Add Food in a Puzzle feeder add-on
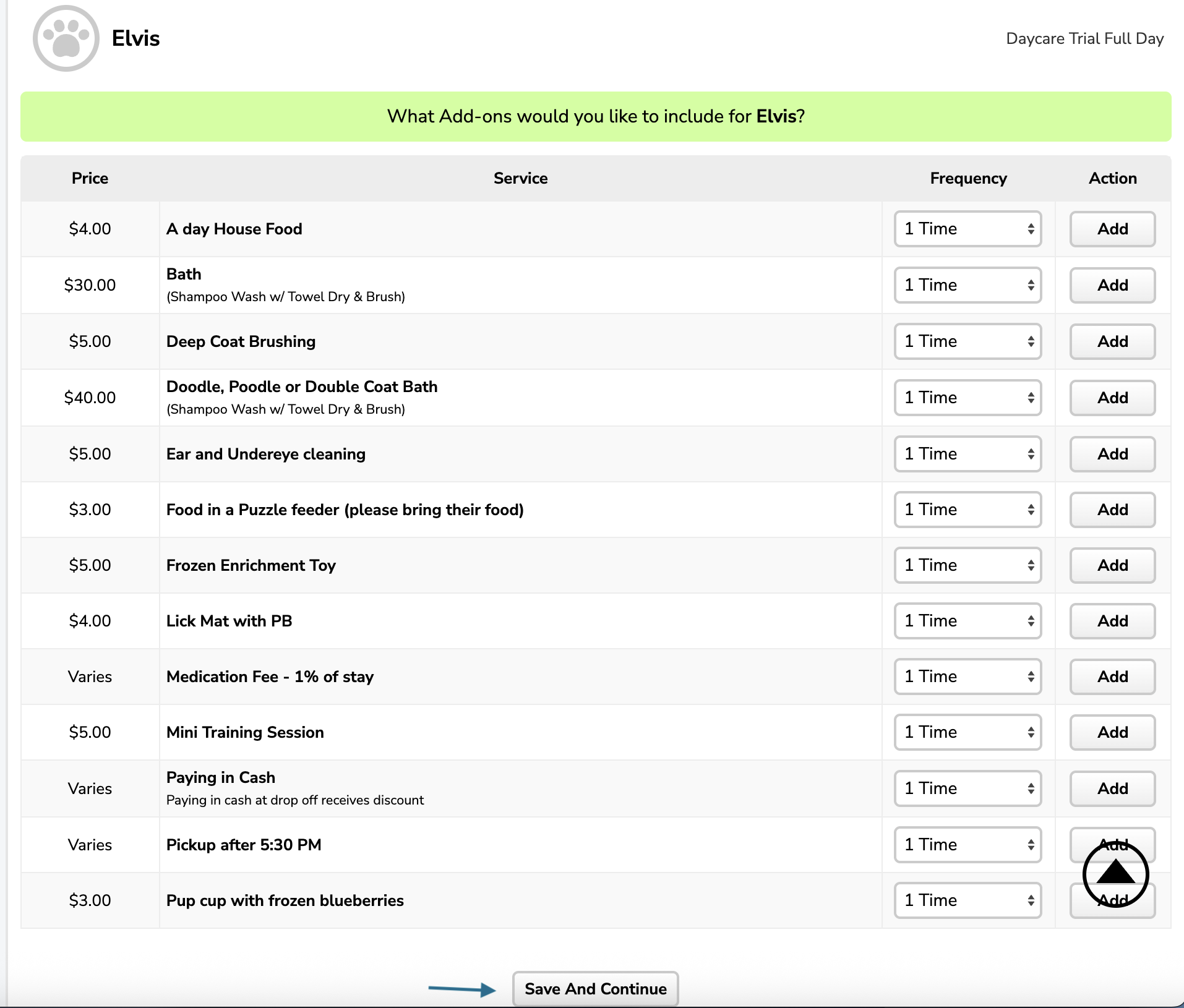 1112,510
